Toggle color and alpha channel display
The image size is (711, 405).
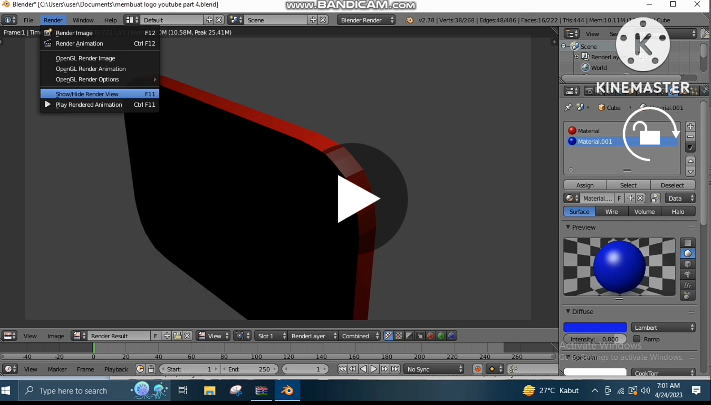click(x=389, y=336)
